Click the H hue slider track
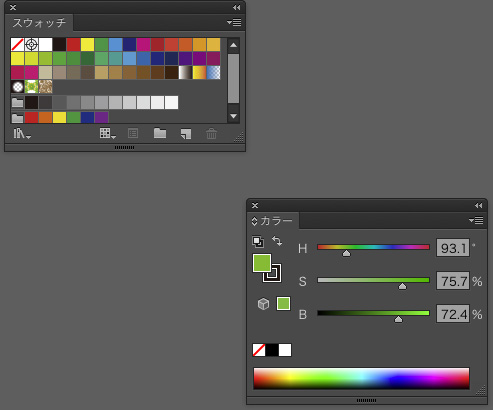 pyautogui.click(x=373, y=247)
